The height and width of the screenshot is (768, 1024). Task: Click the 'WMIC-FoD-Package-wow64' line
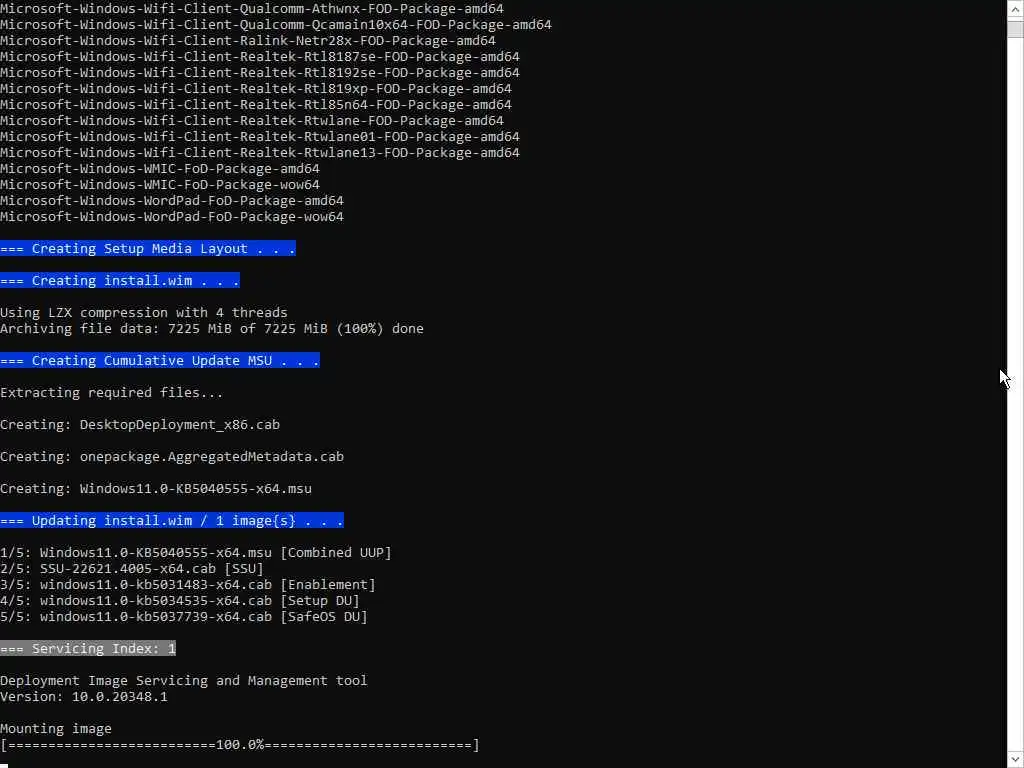pyautogui.click(x=160, y=184)
